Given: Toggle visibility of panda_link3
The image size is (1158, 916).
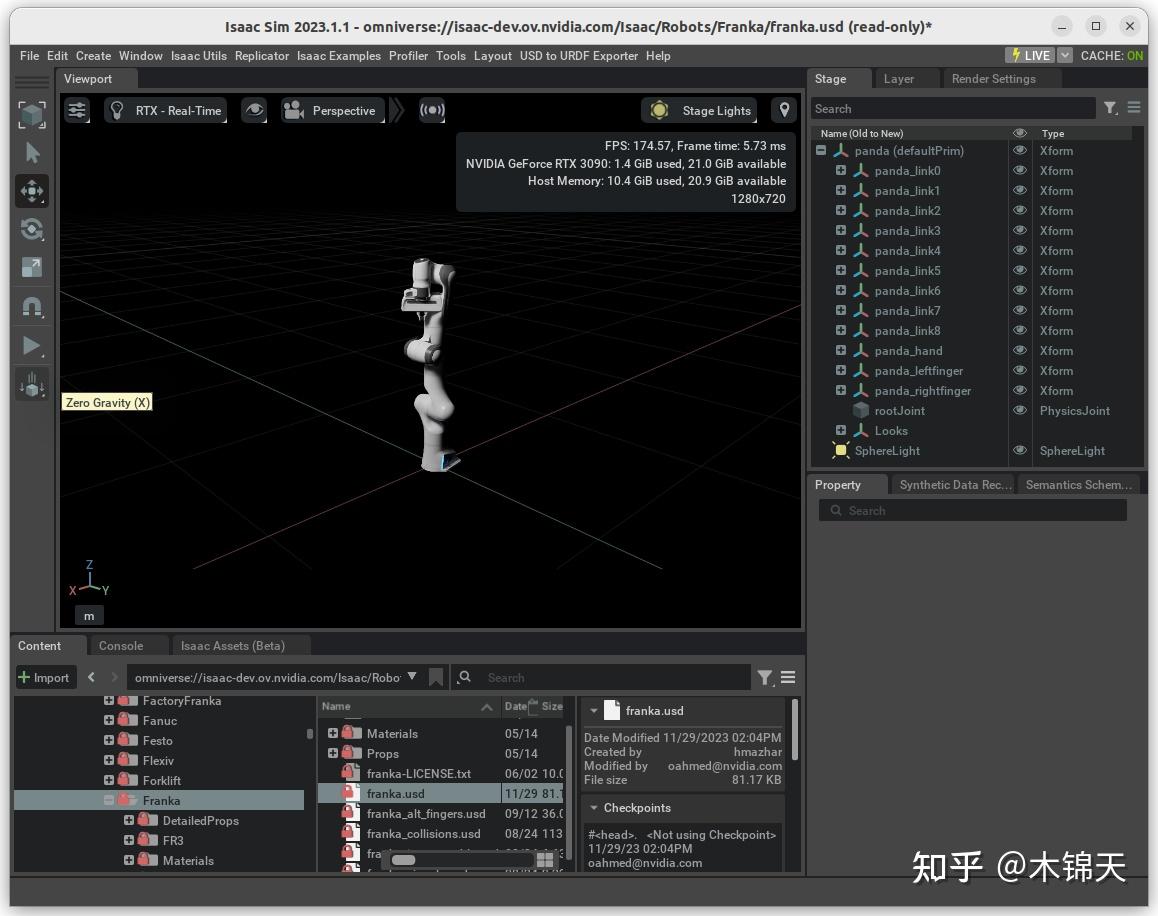Looking at the screenshot, I should pos(1020,230).
